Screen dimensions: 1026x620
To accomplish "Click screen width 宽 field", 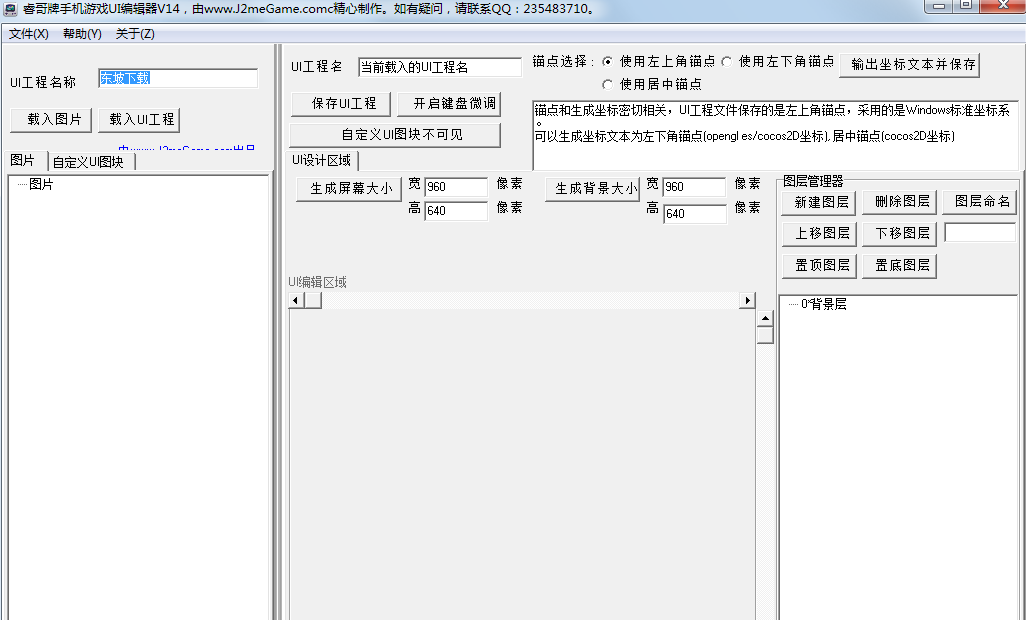I will pos(456,187).
